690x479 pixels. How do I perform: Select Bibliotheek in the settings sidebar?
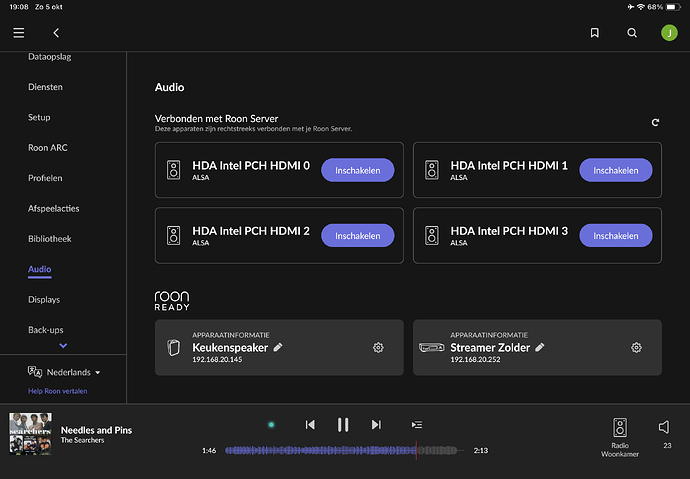(50, 239)
